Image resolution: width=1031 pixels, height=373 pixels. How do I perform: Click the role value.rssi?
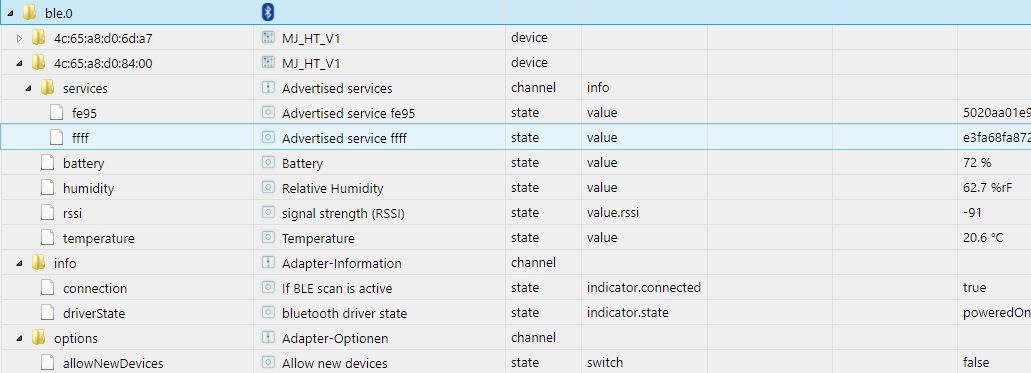[613, 213]
